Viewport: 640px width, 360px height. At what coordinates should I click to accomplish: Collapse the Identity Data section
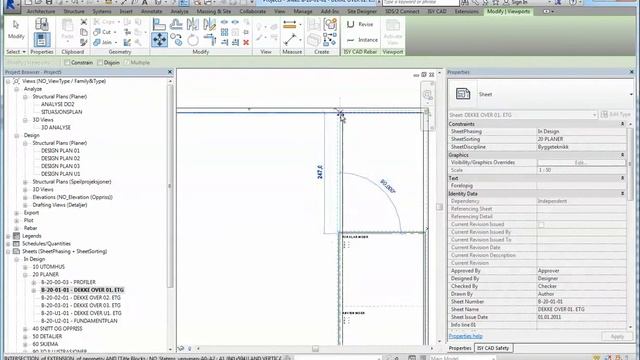click(622, 193)
